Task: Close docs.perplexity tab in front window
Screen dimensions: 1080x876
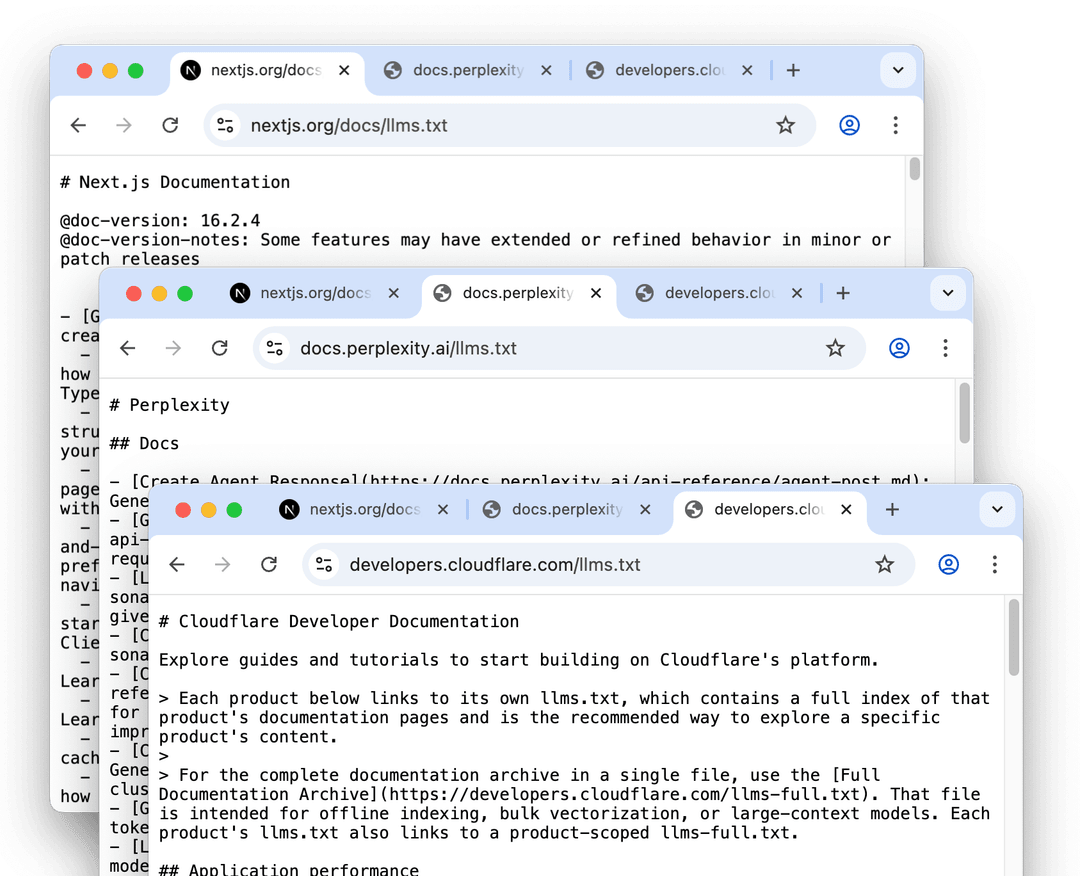Action: pyautogui.click(x=645, y=510)
